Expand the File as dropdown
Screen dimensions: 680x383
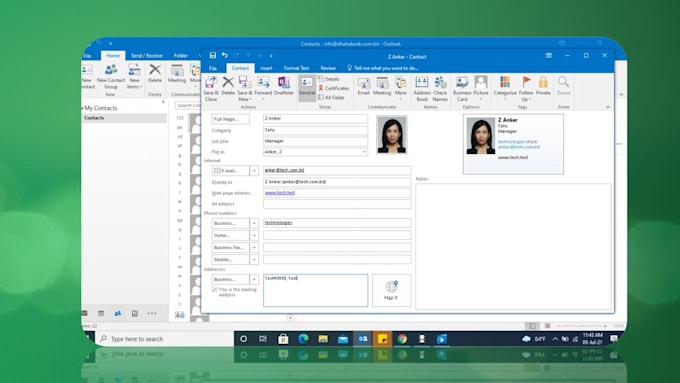point(364,152)
